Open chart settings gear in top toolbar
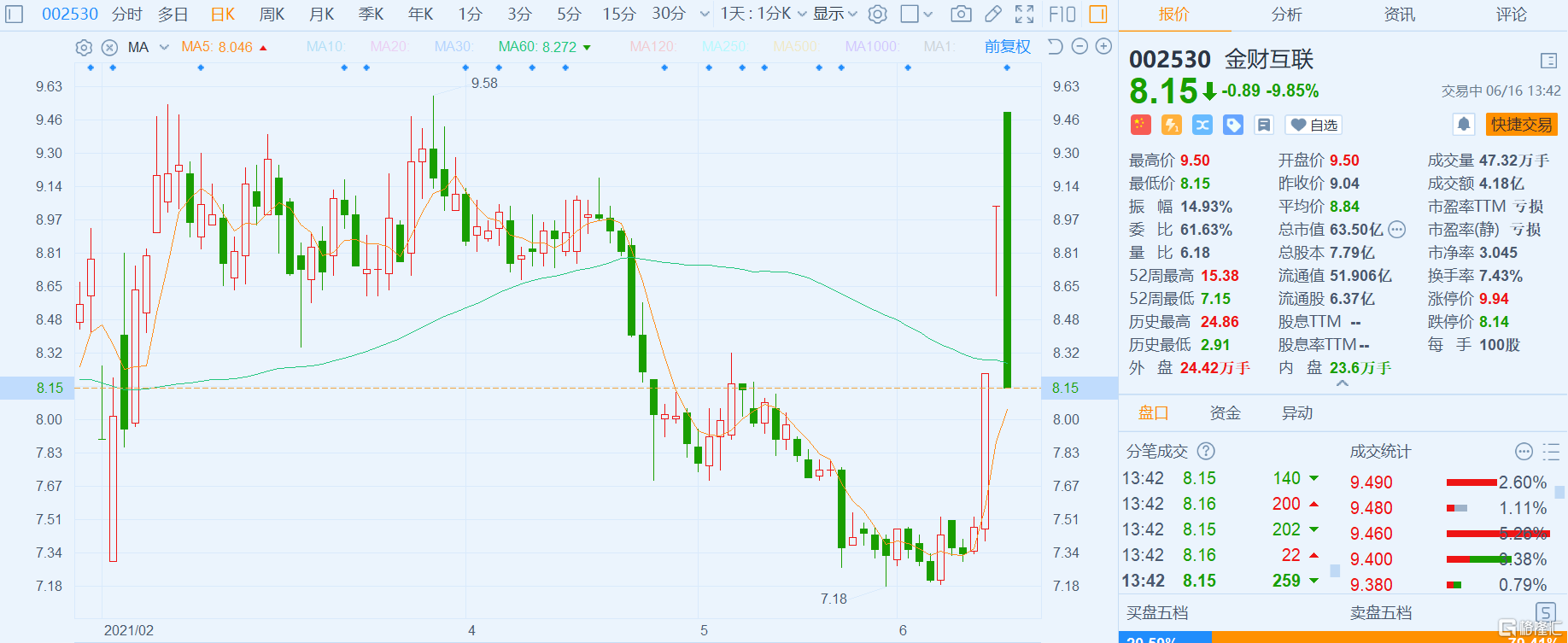 (877, 14)
